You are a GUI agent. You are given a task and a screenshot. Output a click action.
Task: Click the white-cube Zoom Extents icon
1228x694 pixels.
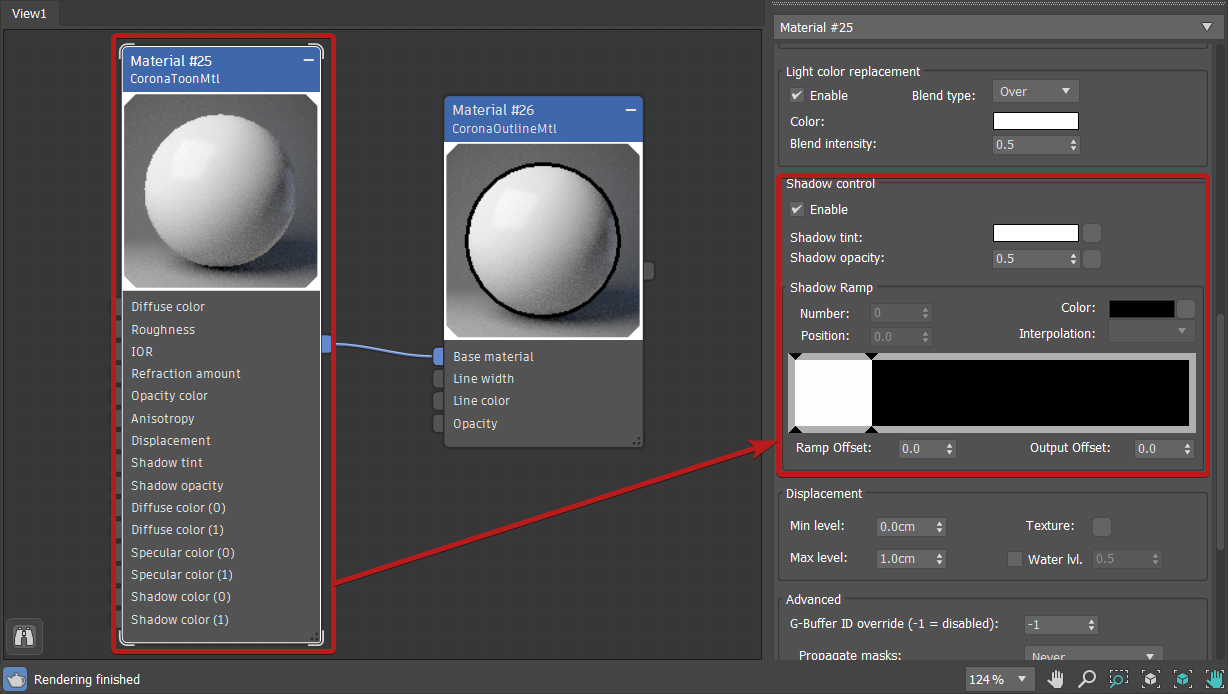click(1151, 679)
